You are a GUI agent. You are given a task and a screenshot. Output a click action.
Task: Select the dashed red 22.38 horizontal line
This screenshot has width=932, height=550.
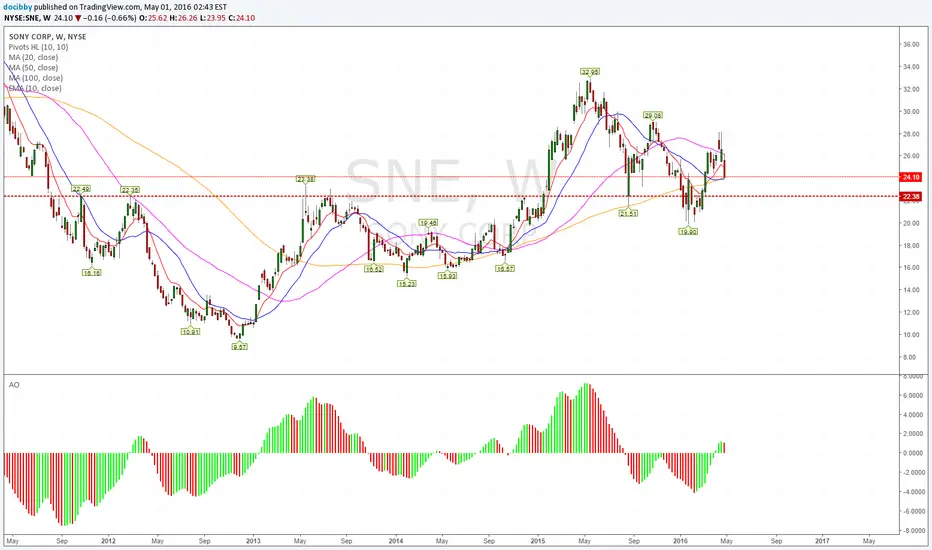(x=452, y=196)
